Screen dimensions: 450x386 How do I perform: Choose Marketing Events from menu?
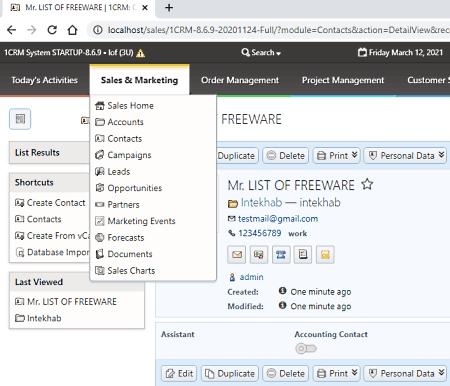(x=153, y=221)
